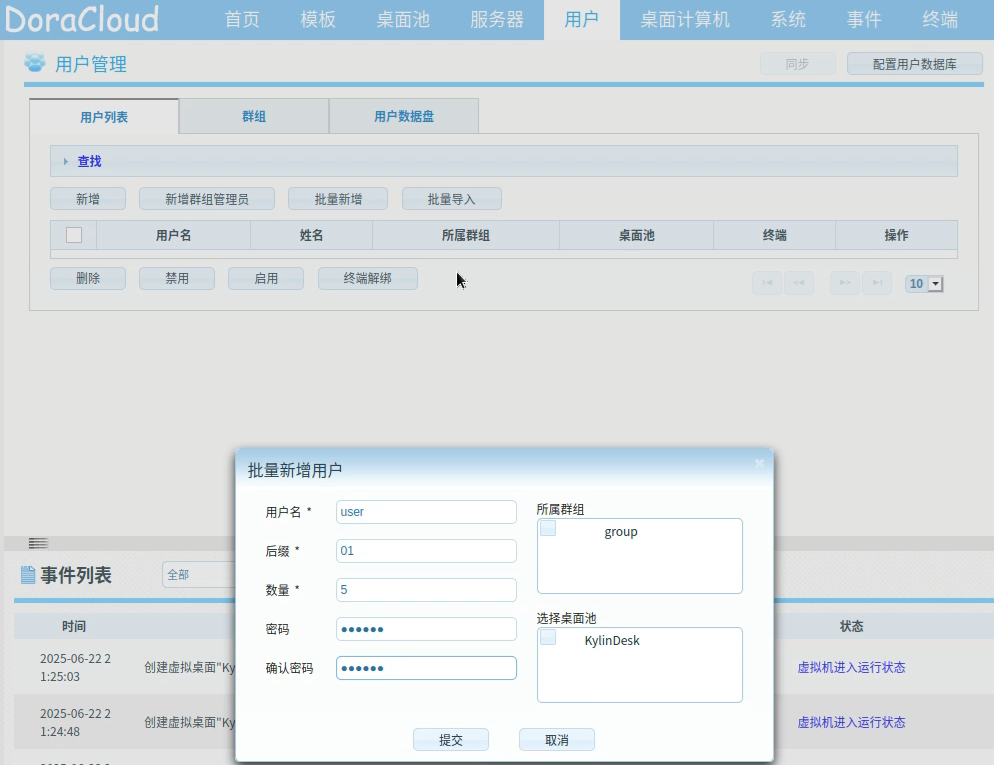Submit the batch user form via 提交

[450, 739]
